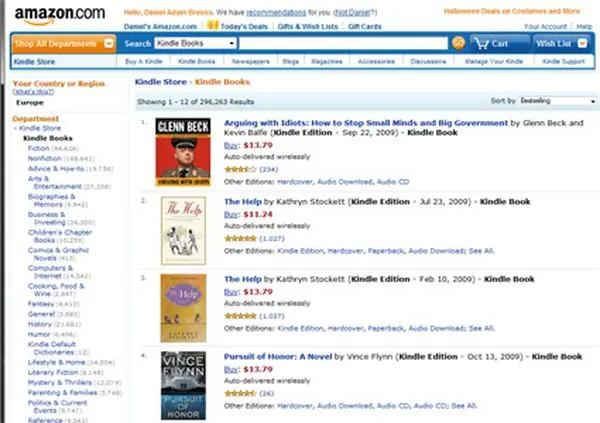Image resolution: width=600 pixels, height=423 pixels.
Task: Open the recommendations link
Action: (276, 13)
